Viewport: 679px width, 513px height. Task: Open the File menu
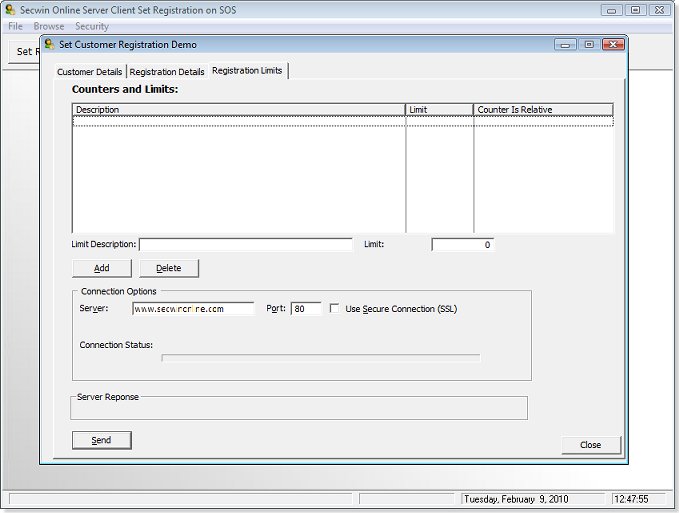click(15, 26)
